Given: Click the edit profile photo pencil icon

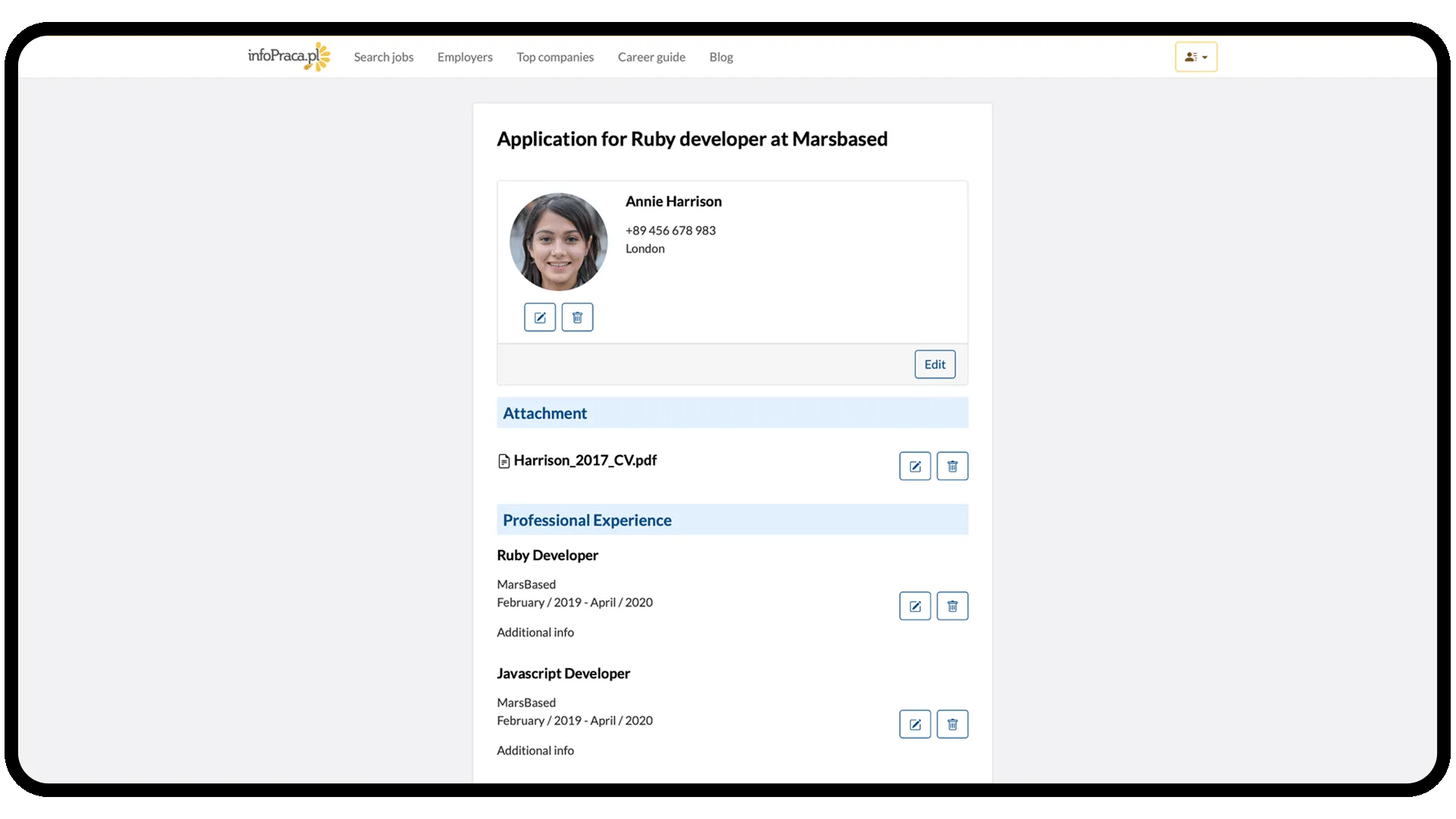Looking at the screenshot, I should [539, 317].
